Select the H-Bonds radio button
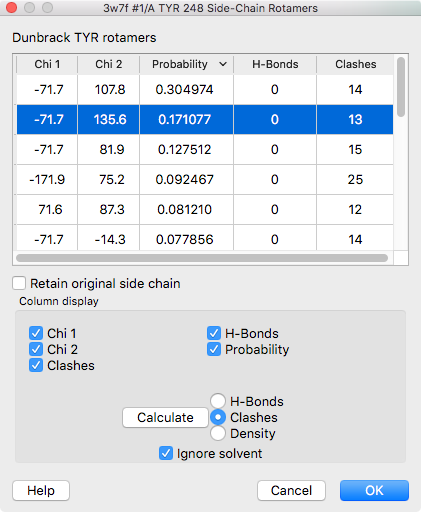421x512 pixels. [x=218, y=401]
